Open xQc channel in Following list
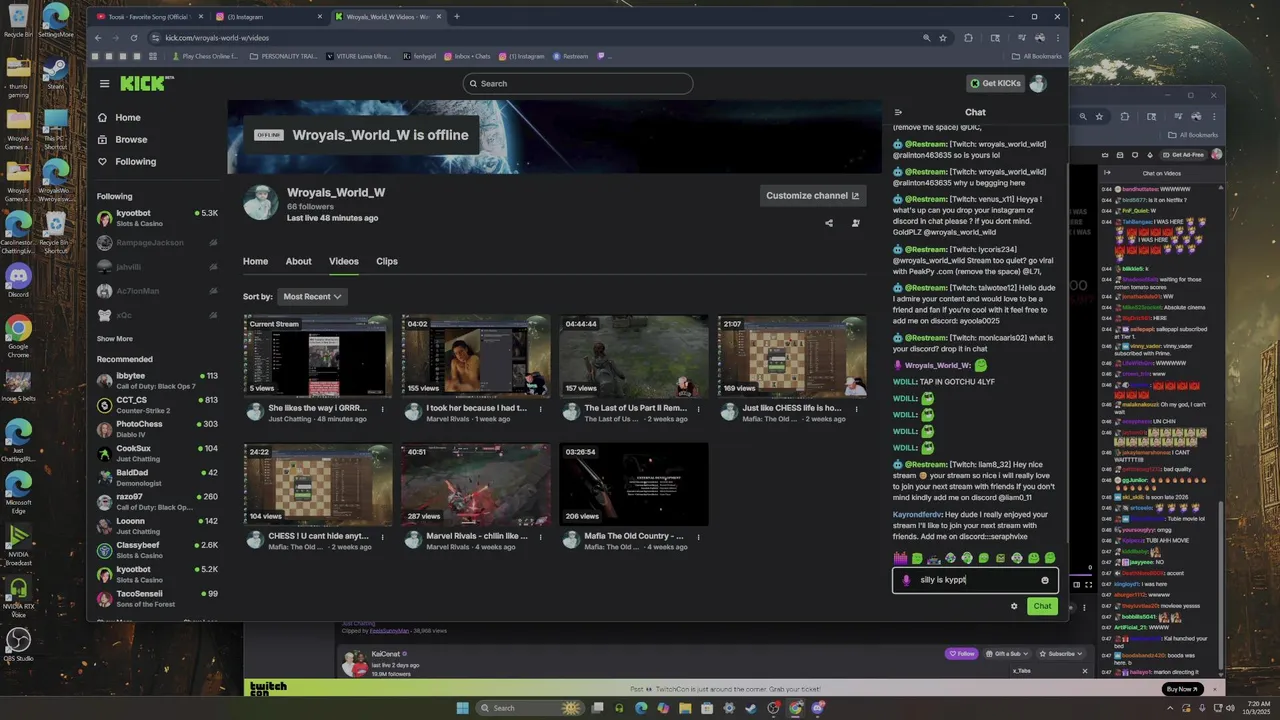The width and height of the screenshot is (1280, 720). (157, 315)
